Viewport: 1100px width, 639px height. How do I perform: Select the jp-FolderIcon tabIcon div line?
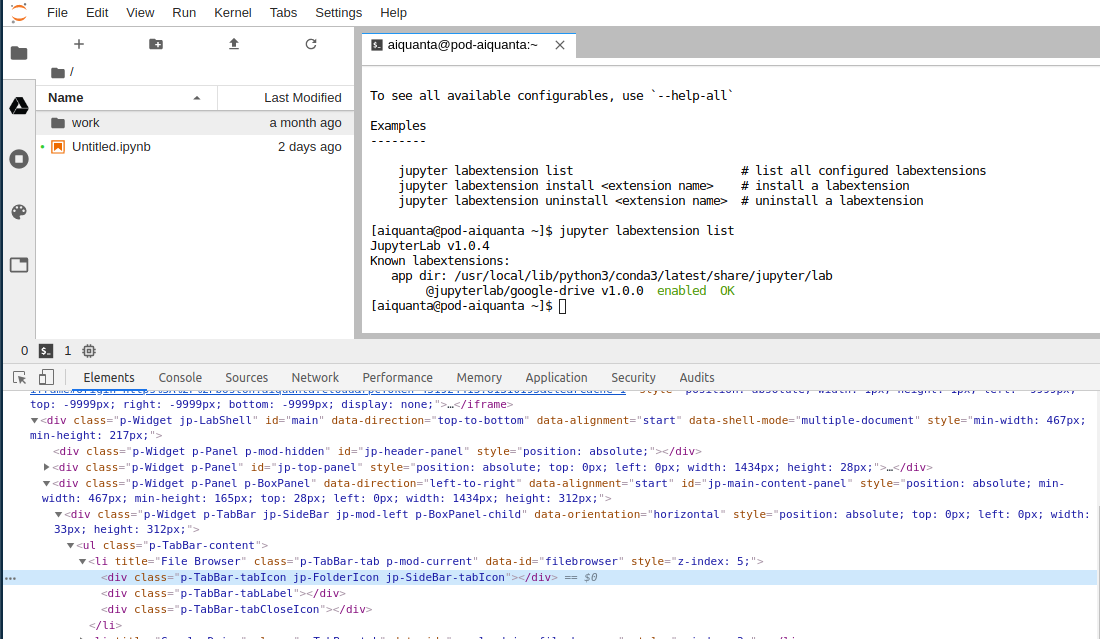coord(550,577)
